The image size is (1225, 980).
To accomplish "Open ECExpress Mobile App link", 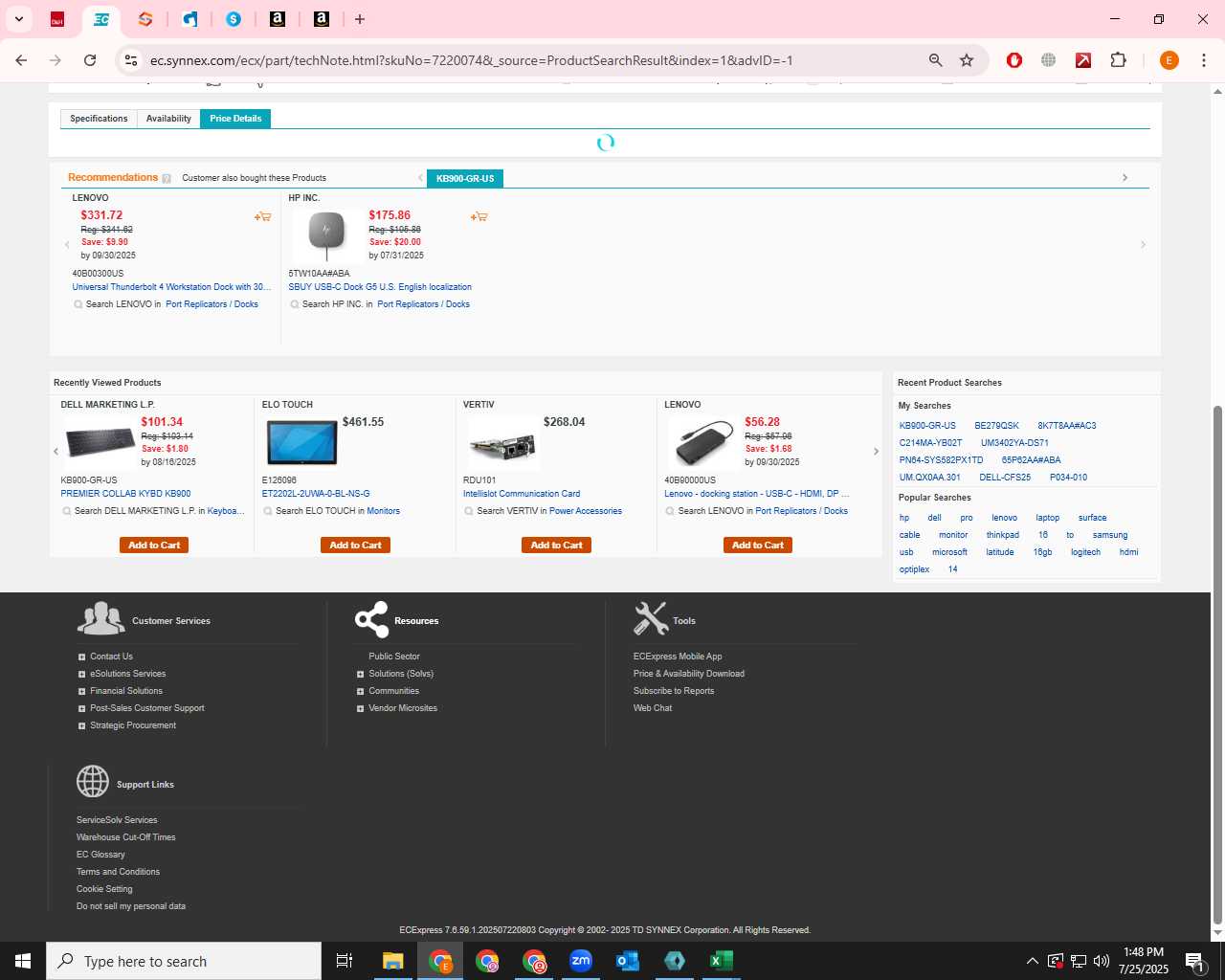I will tap(678, 657).
